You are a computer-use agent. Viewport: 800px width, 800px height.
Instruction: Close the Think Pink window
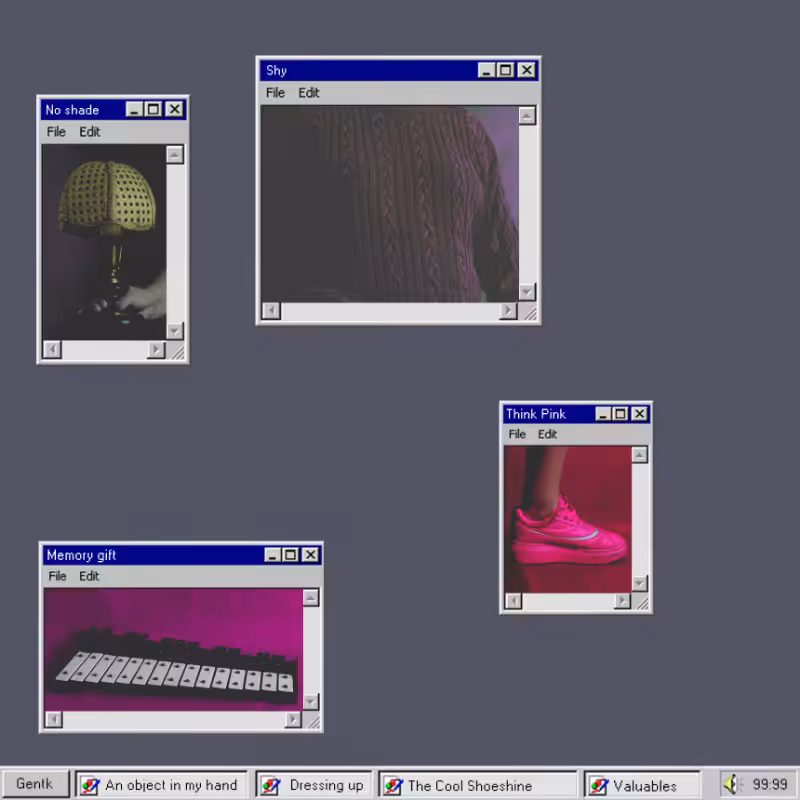[640, 414]
